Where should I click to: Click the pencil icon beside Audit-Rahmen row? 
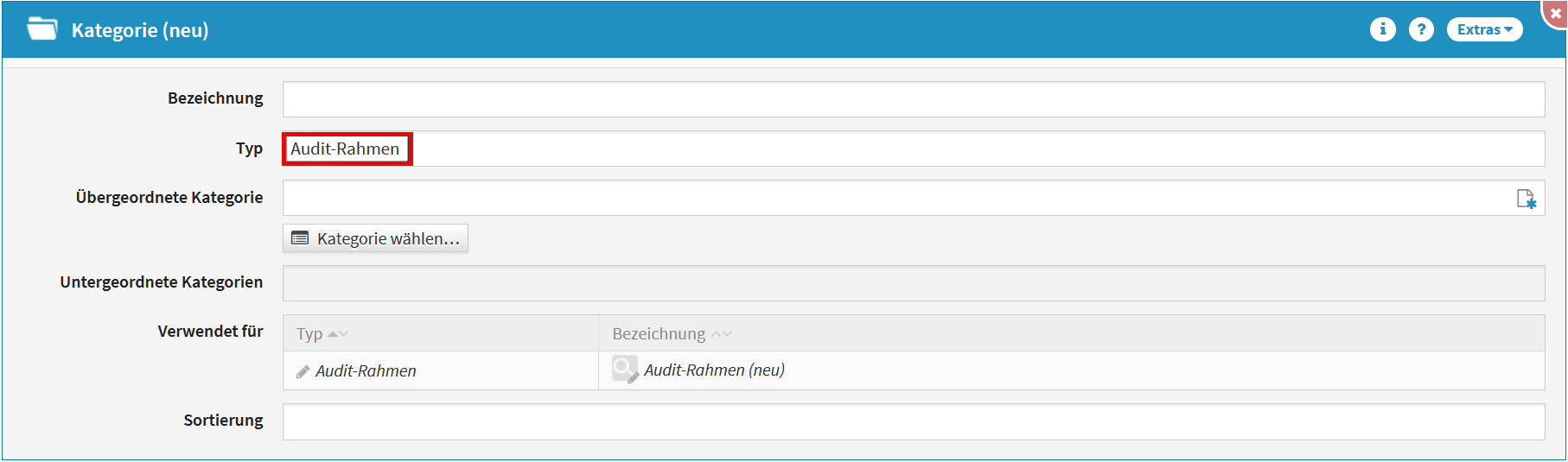pyautogui.click(x=303, y=371)
